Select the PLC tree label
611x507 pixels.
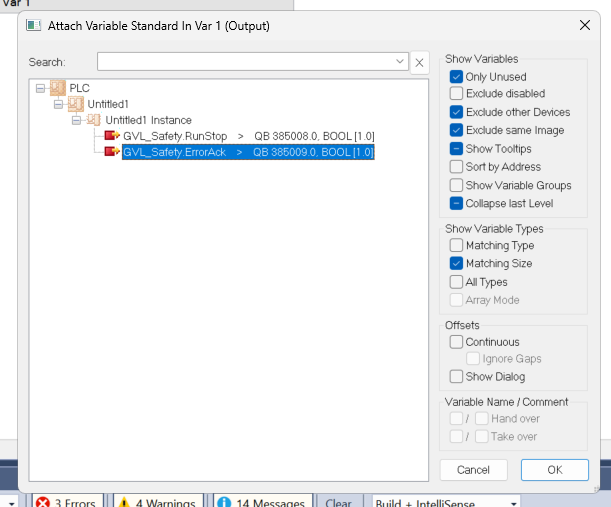[x=79, y=88]
